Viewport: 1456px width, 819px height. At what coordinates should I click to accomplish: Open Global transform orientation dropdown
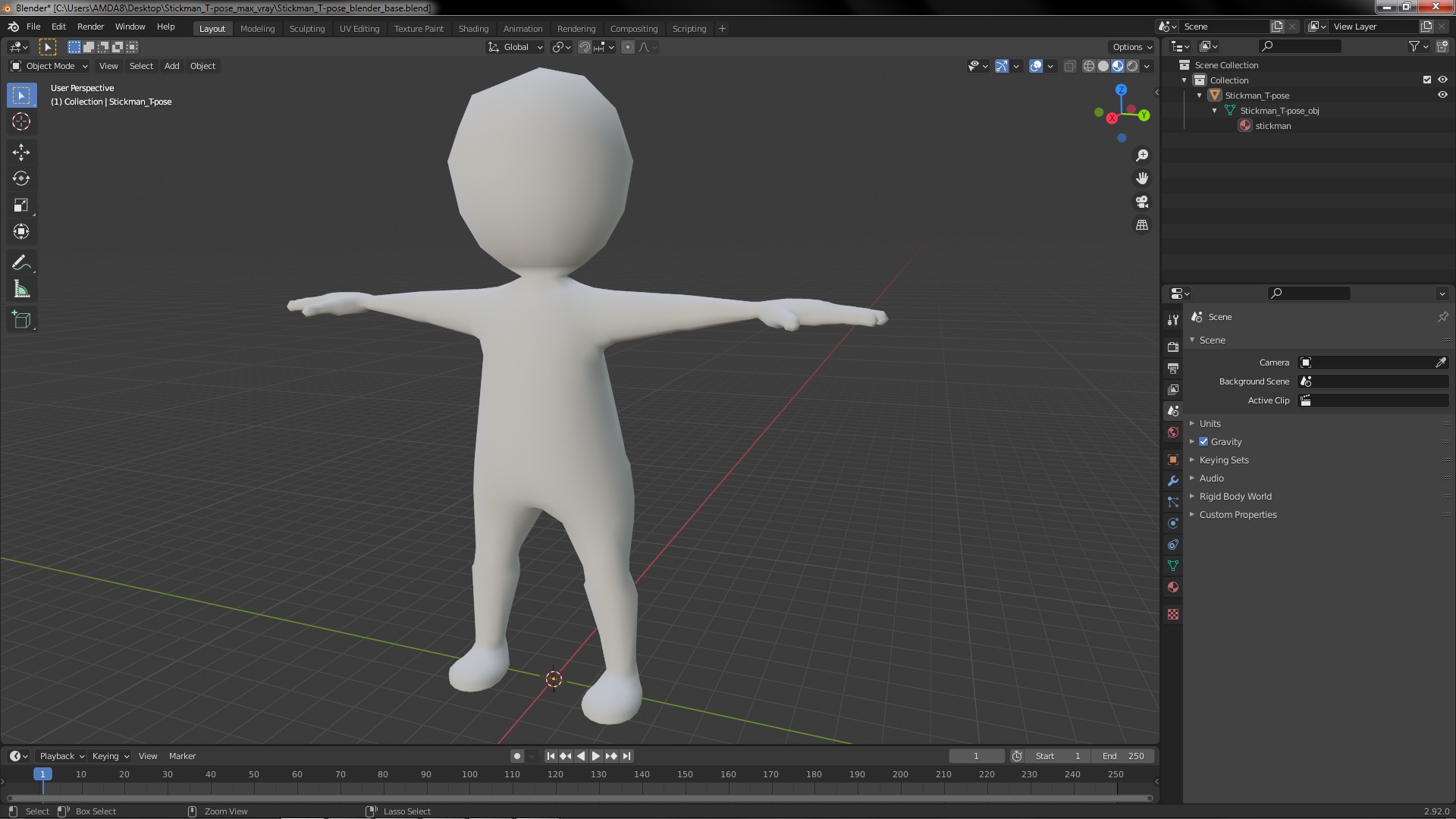516,47
